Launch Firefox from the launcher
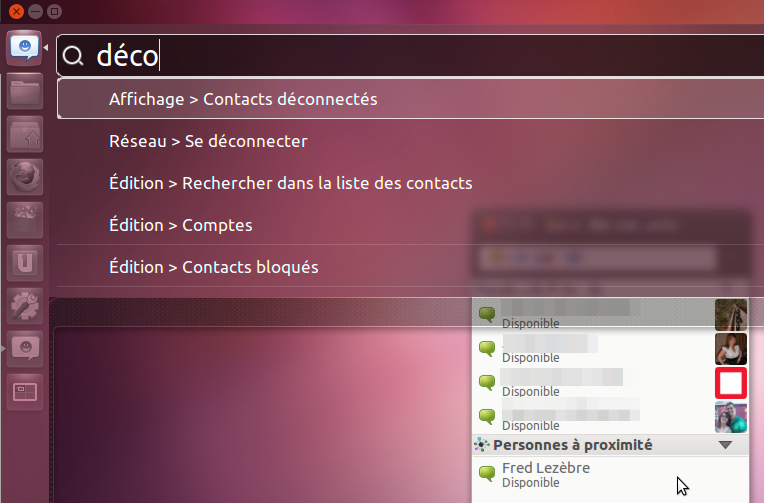This screenshot has height=503, width=764. [x=25, y=177]
